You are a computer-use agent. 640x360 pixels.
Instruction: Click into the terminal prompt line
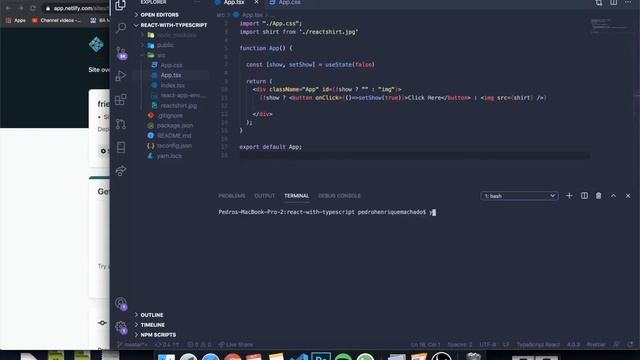(327, 212)
